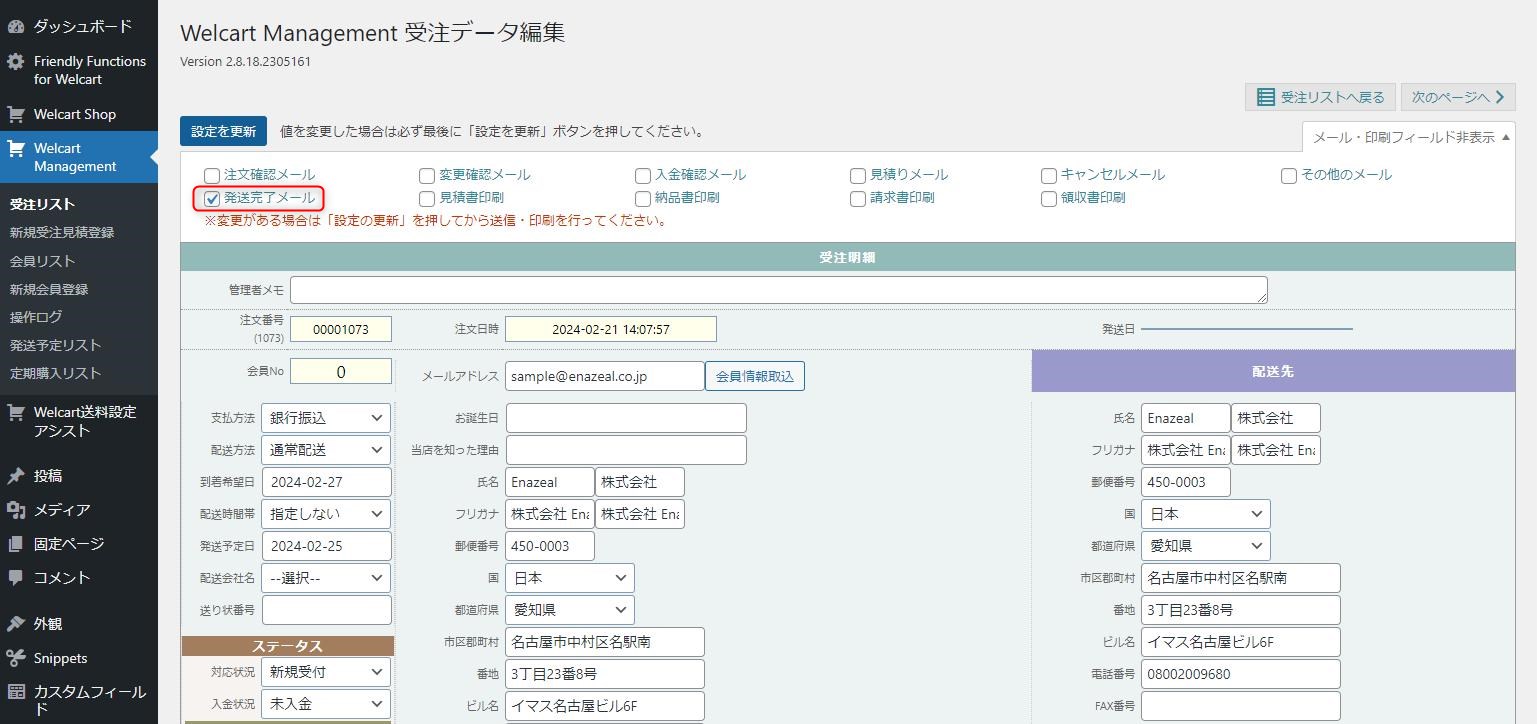Screen dimensions: 1537x724
Task: Click the Dashboard gauge icon in sidebar
Action: 15,26
